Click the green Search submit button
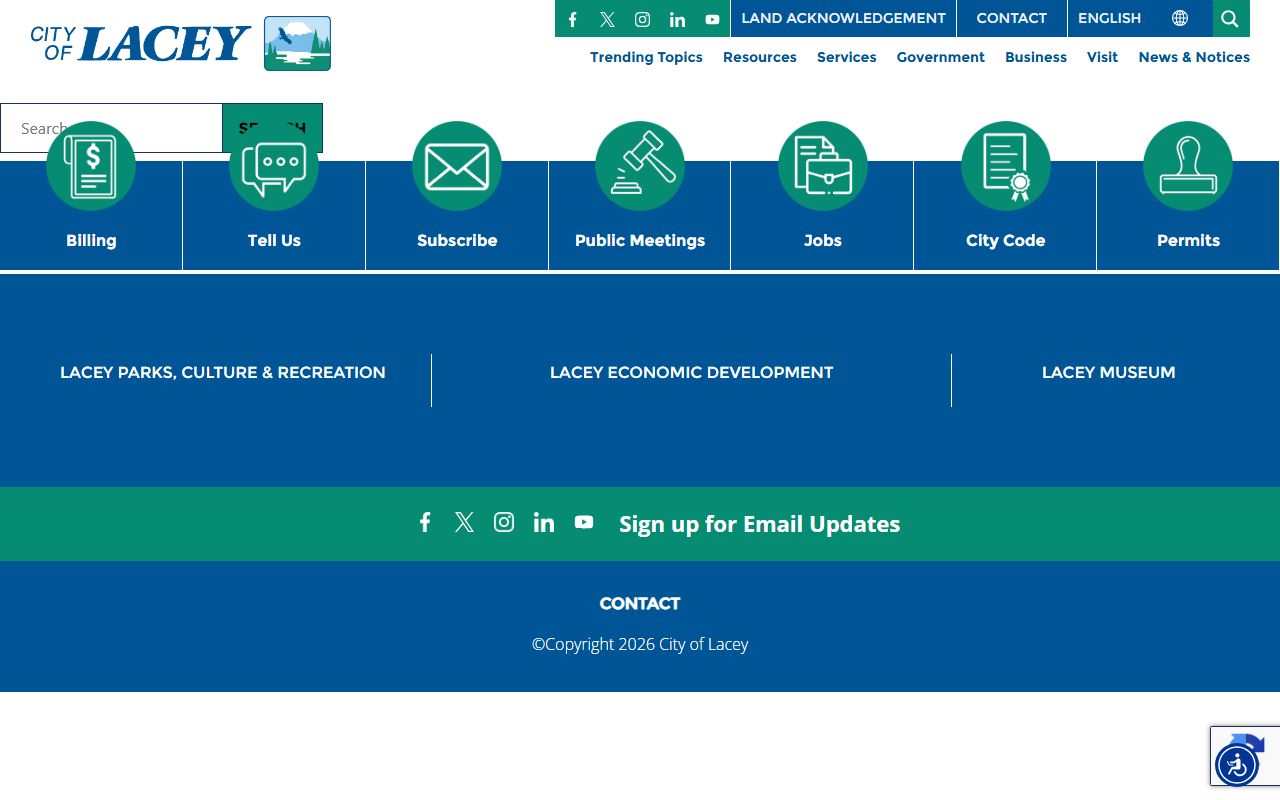The width and height of the screenshot is (1280, 800). 272,128
